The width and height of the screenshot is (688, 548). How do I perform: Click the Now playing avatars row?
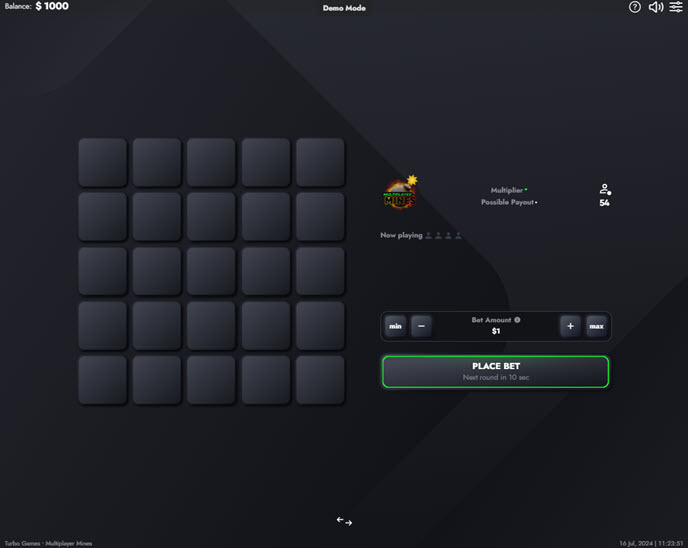point(443,236)
